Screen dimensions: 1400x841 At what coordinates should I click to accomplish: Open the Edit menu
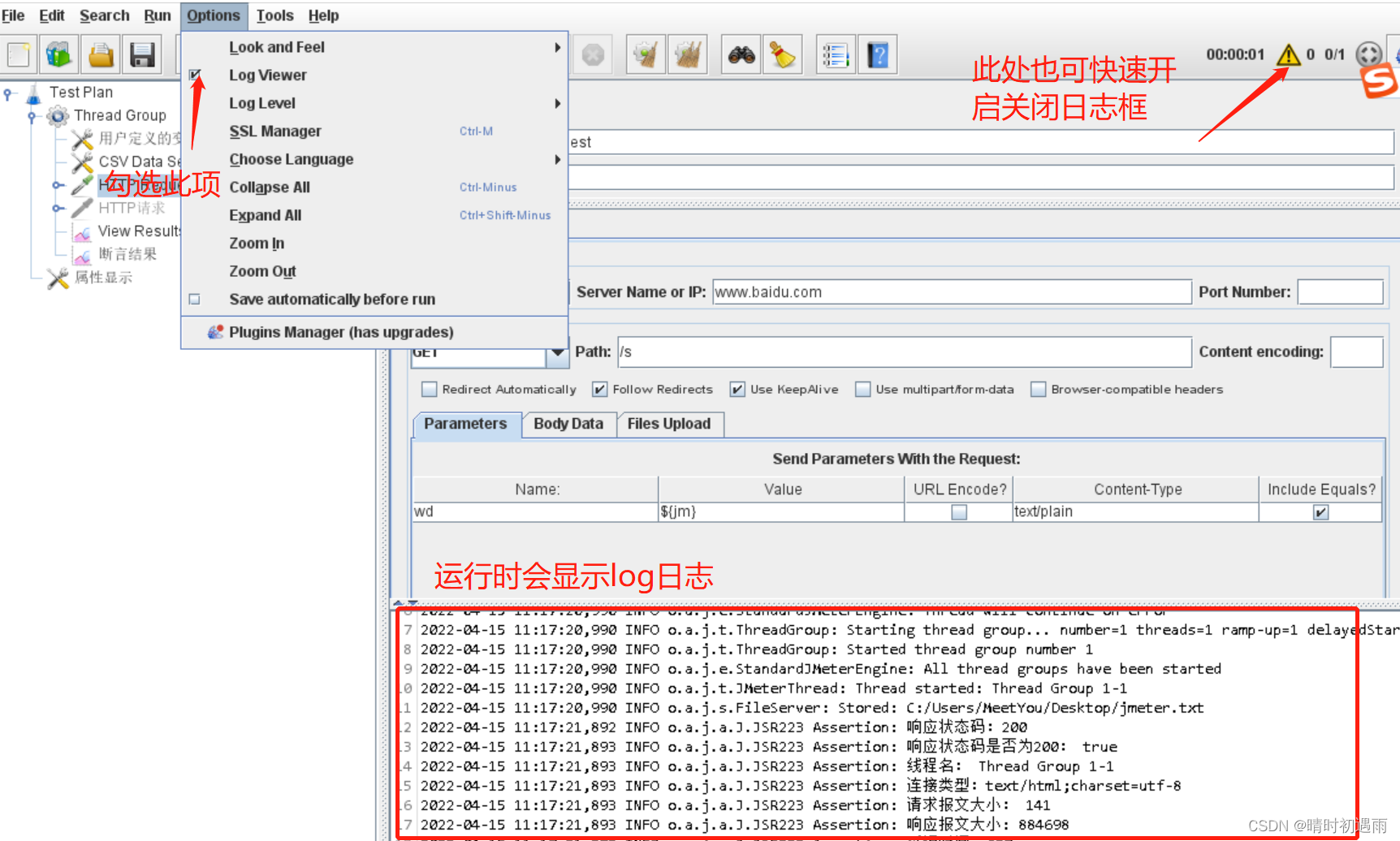(52, 15)
